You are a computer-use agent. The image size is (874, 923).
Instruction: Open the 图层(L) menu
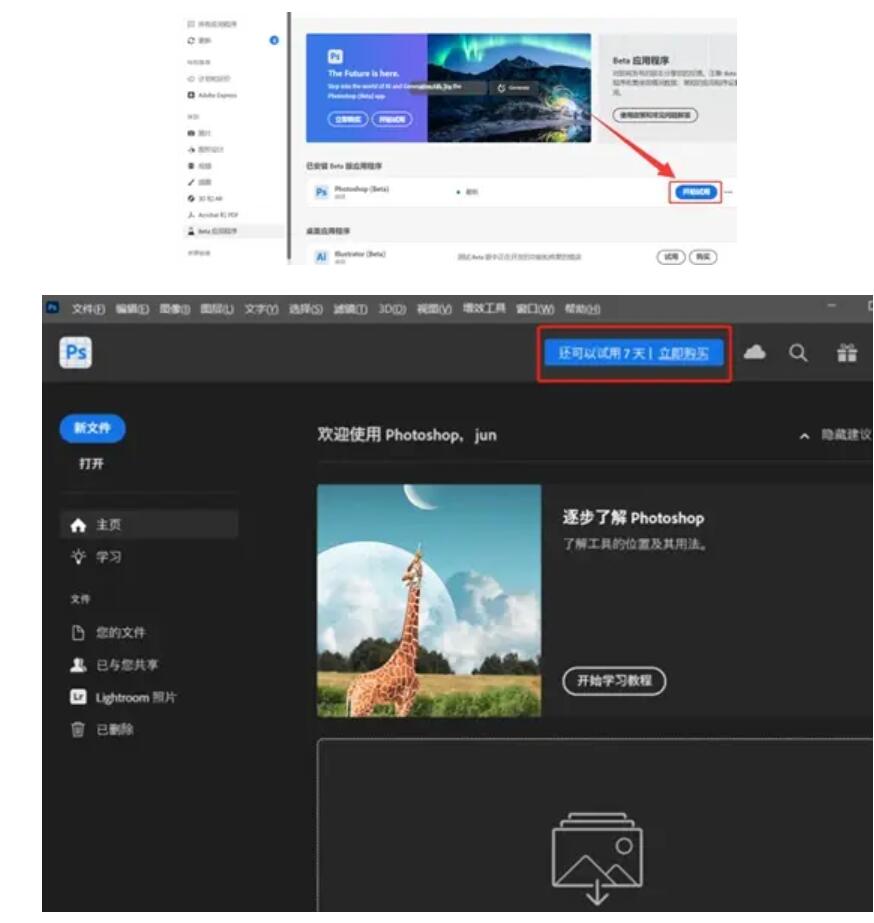coord(217,308)
